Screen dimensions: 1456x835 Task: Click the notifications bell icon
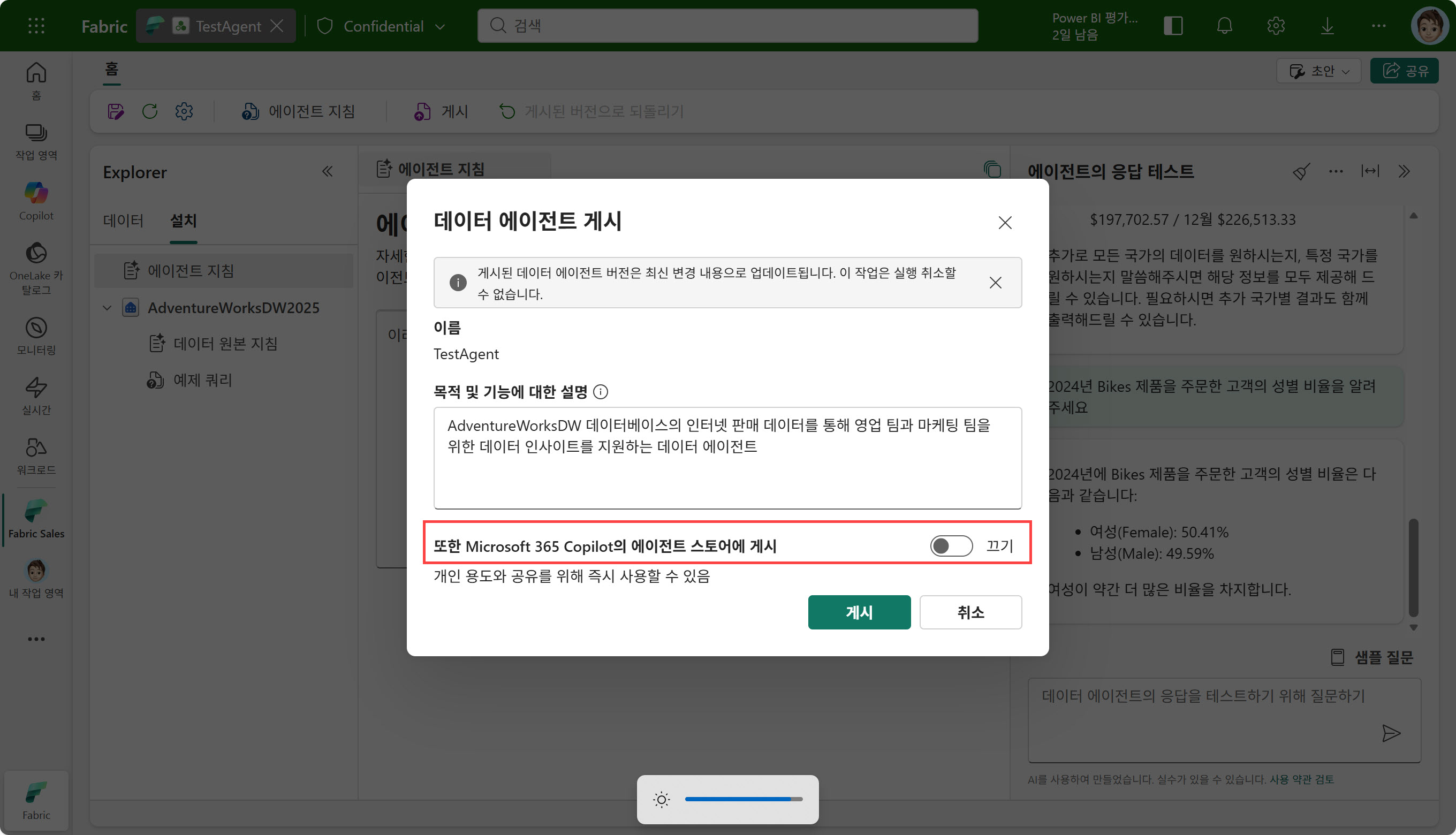(1224, 26)
